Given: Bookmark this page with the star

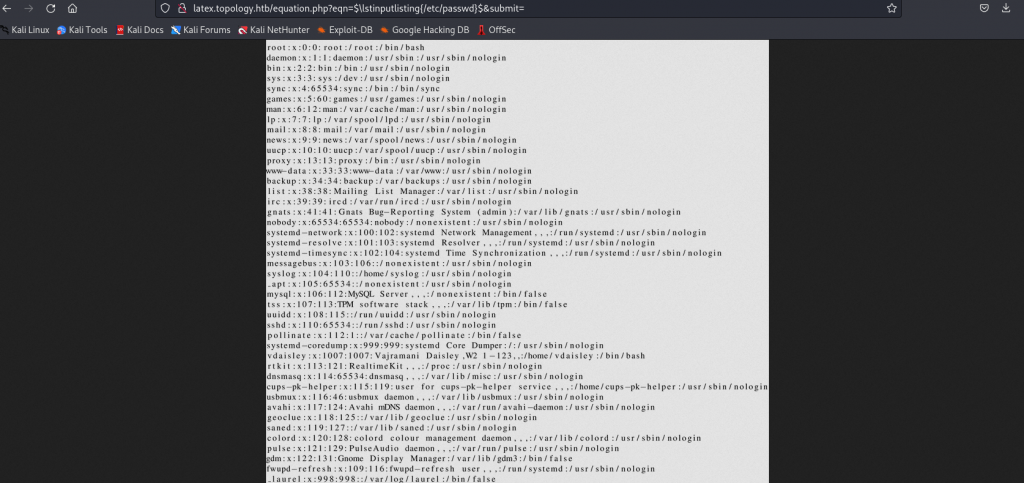Looking at the screenshot, I should [891, 8].
